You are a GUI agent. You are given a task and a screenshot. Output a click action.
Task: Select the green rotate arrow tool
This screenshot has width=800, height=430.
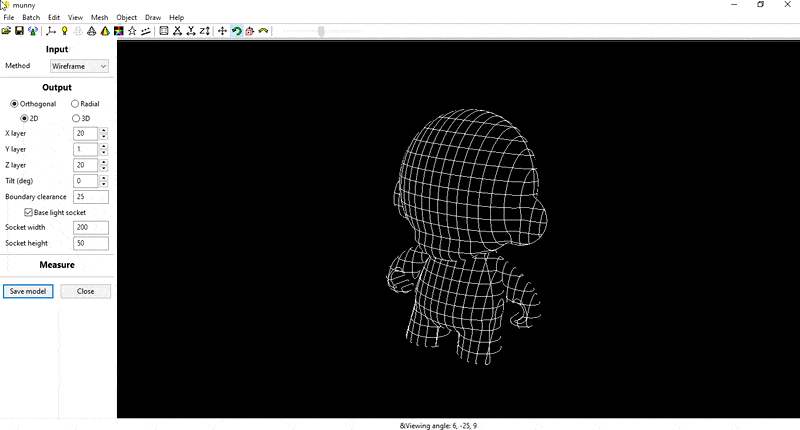pyautogui.click(x=236, y=31)
